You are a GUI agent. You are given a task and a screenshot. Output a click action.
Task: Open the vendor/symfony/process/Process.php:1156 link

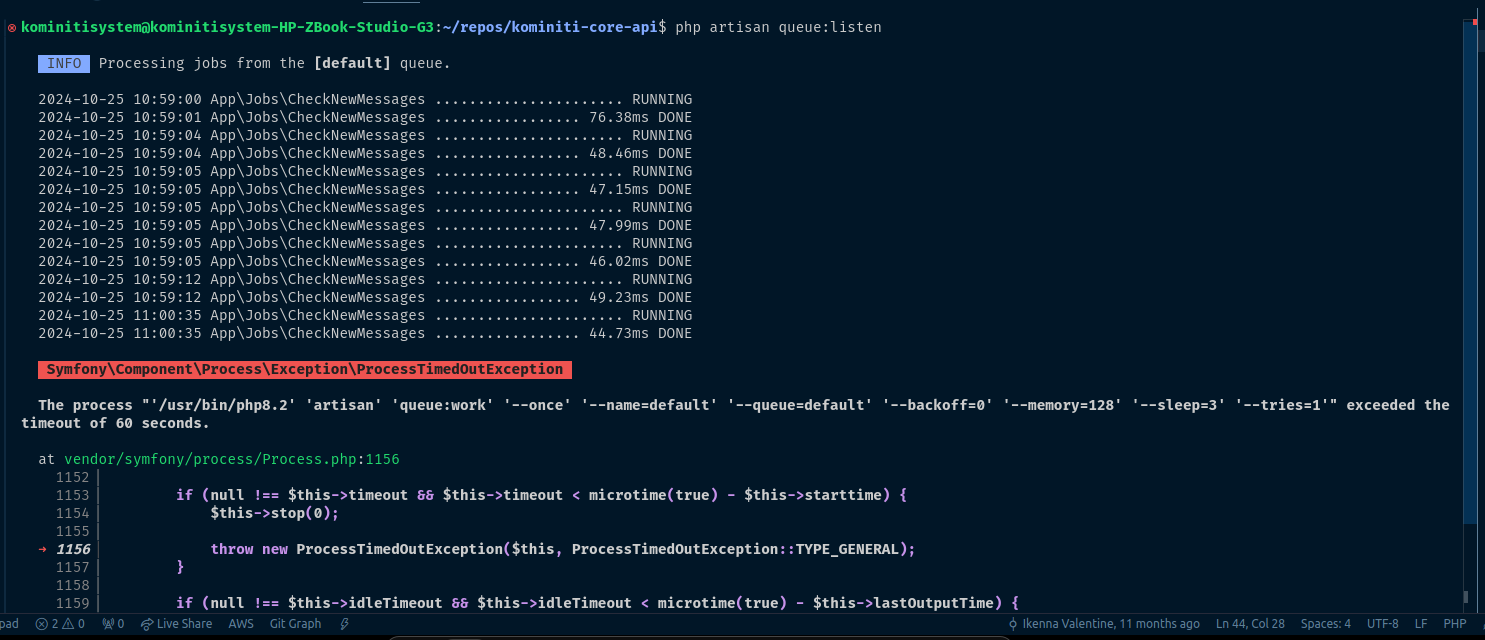click(232, 459)
